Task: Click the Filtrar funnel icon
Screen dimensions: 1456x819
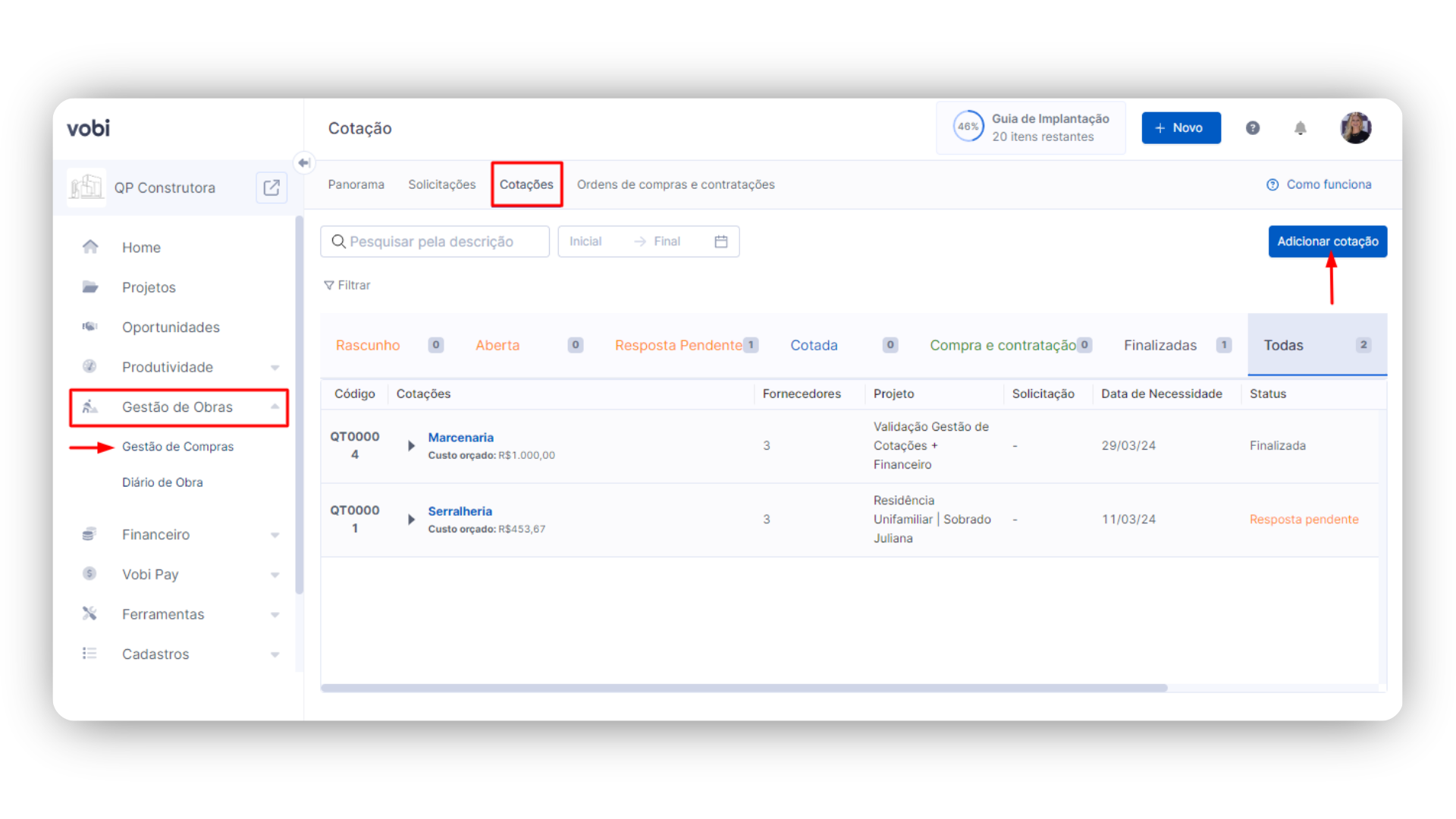Action: 329,285
